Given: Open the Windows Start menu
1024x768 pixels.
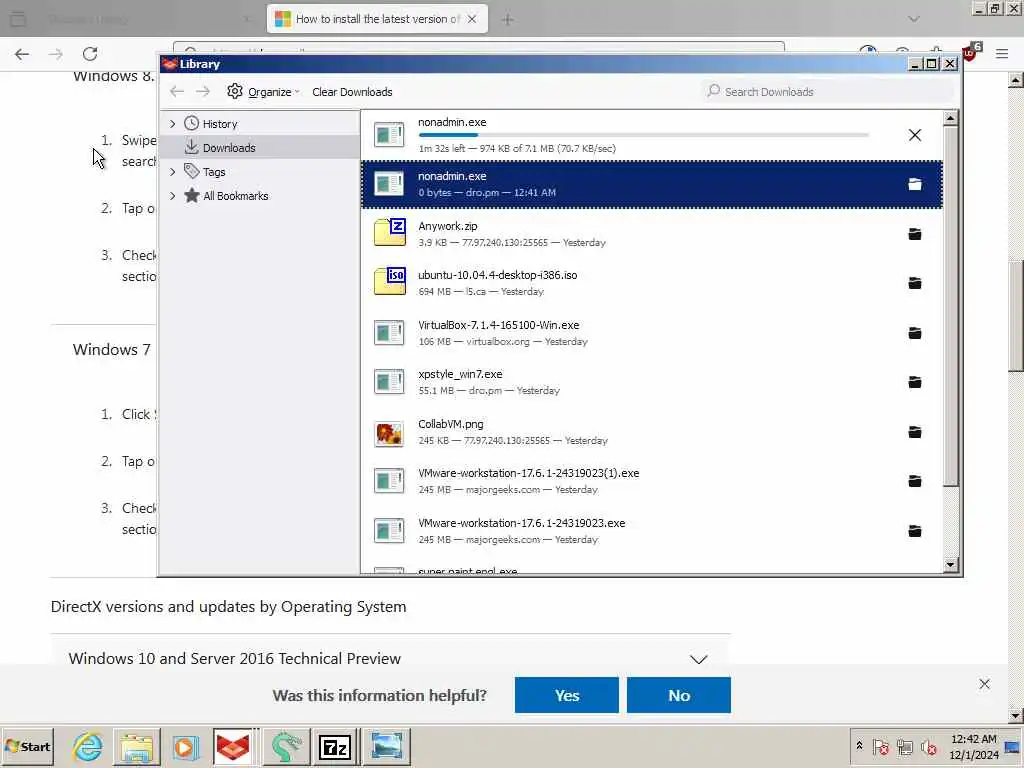Looking at the screenshot, I should pyautogui.click(x=27, y=746).
